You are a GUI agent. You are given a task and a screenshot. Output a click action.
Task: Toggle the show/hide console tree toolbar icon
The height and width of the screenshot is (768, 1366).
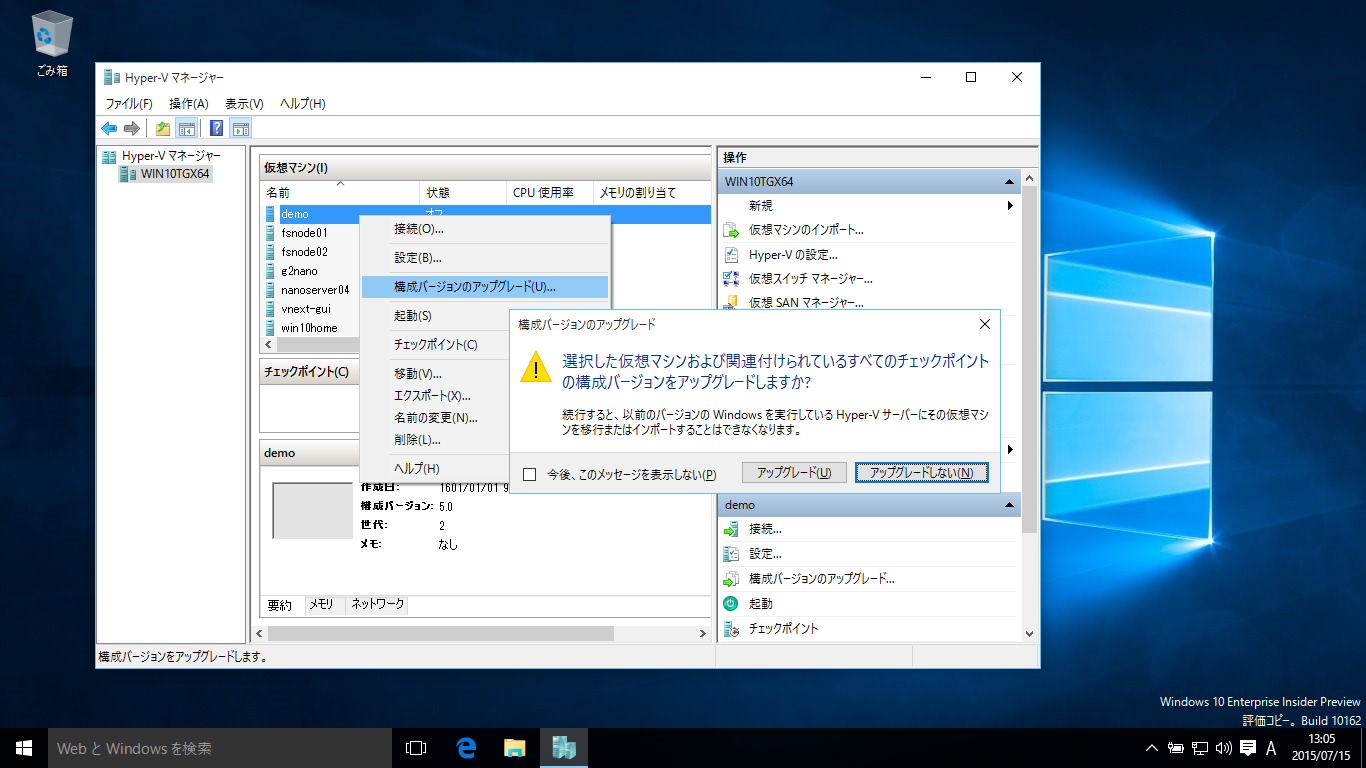tap(186, 128)
